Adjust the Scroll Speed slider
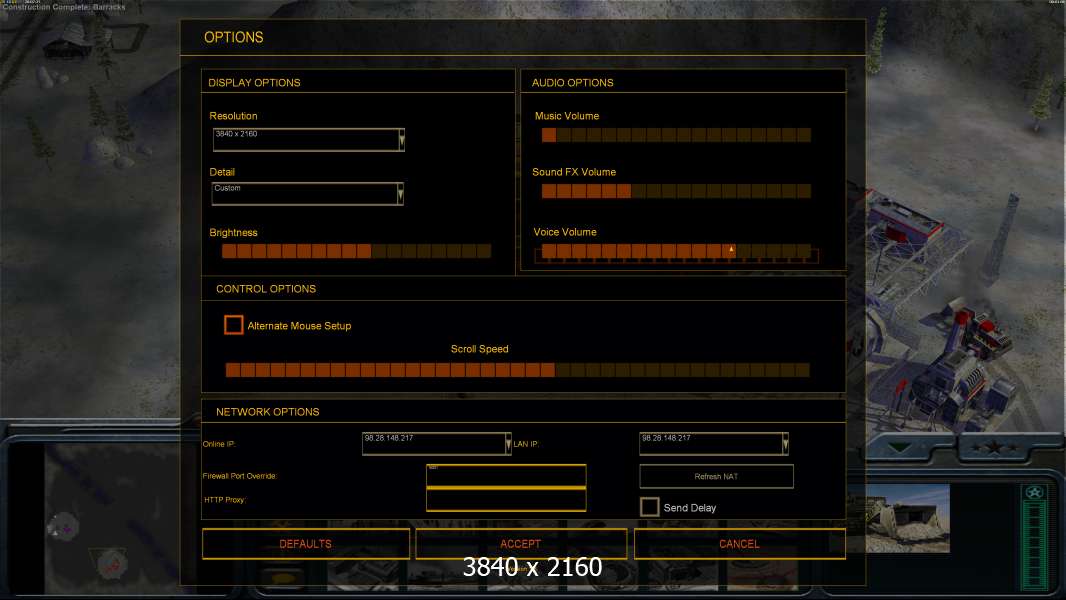 coord(517,370)
